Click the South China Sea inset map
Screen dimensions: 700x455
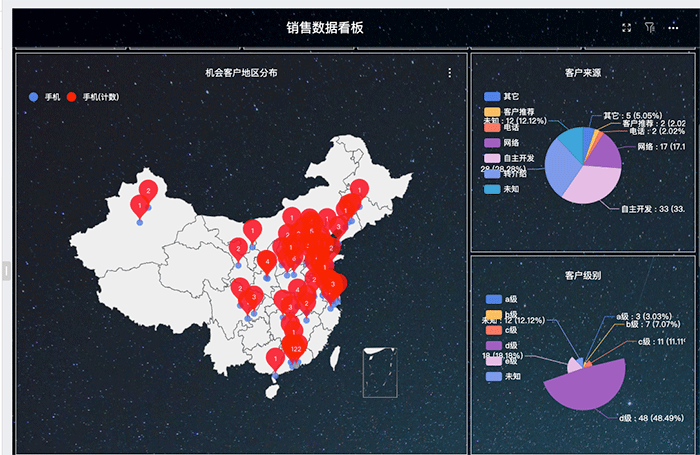pyautogui.click(x=380, y=372)
